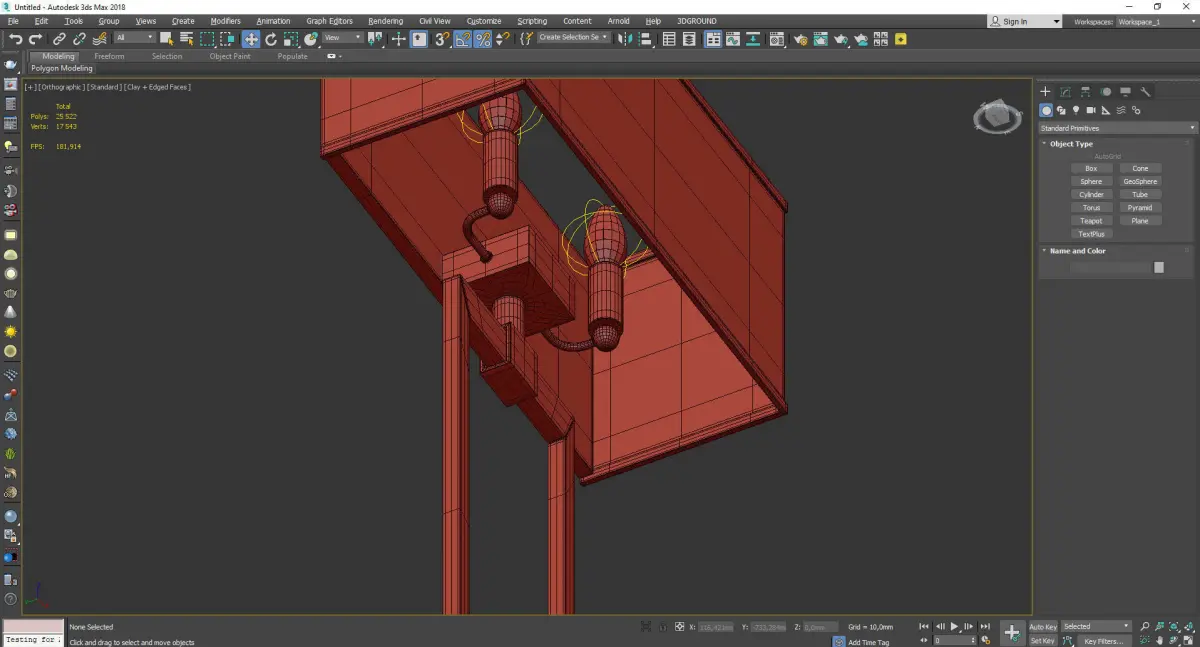Click the GeoSphere primitive button
Screen dimensions: 1200x647
tap(1140, 182)
